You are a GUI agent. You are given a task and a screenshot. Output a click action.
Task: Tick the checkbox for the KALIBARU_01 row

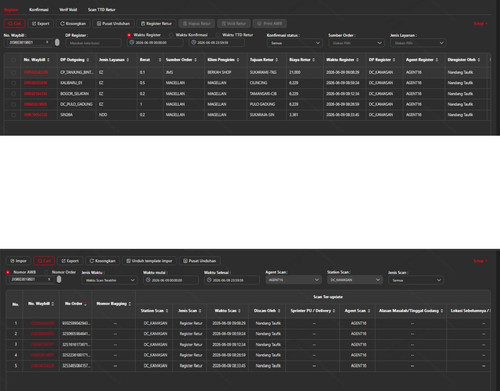point(13,83)
